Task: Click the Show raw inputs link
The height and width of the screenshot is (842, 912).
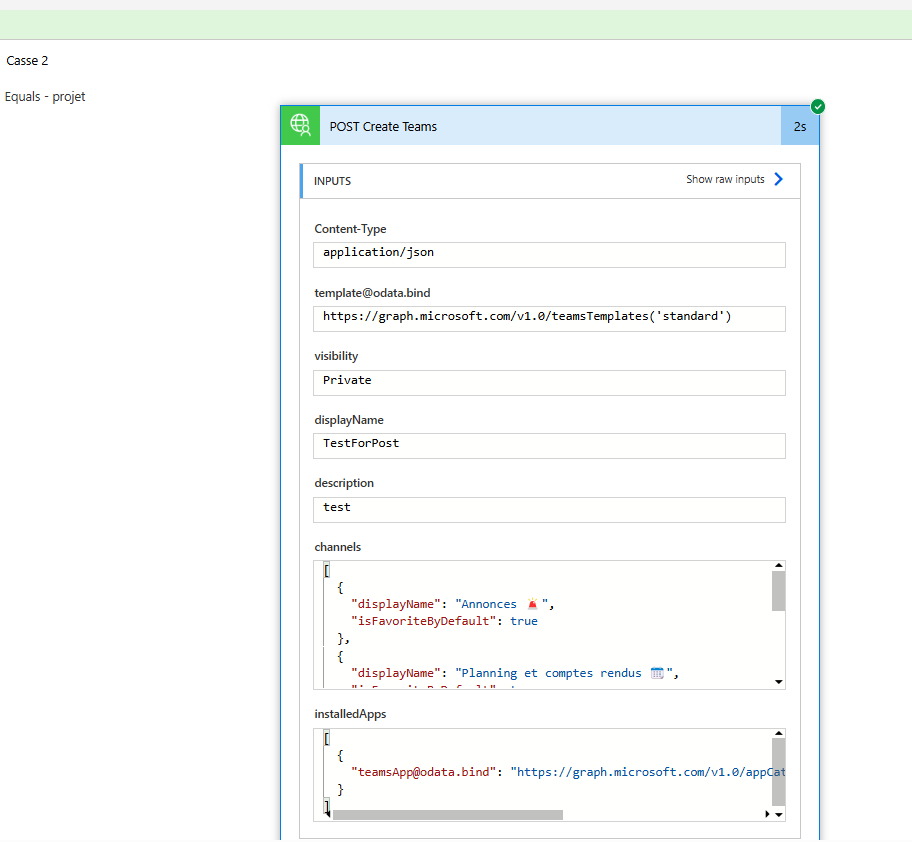Action: pyautogui.click(x=725, y=179)
